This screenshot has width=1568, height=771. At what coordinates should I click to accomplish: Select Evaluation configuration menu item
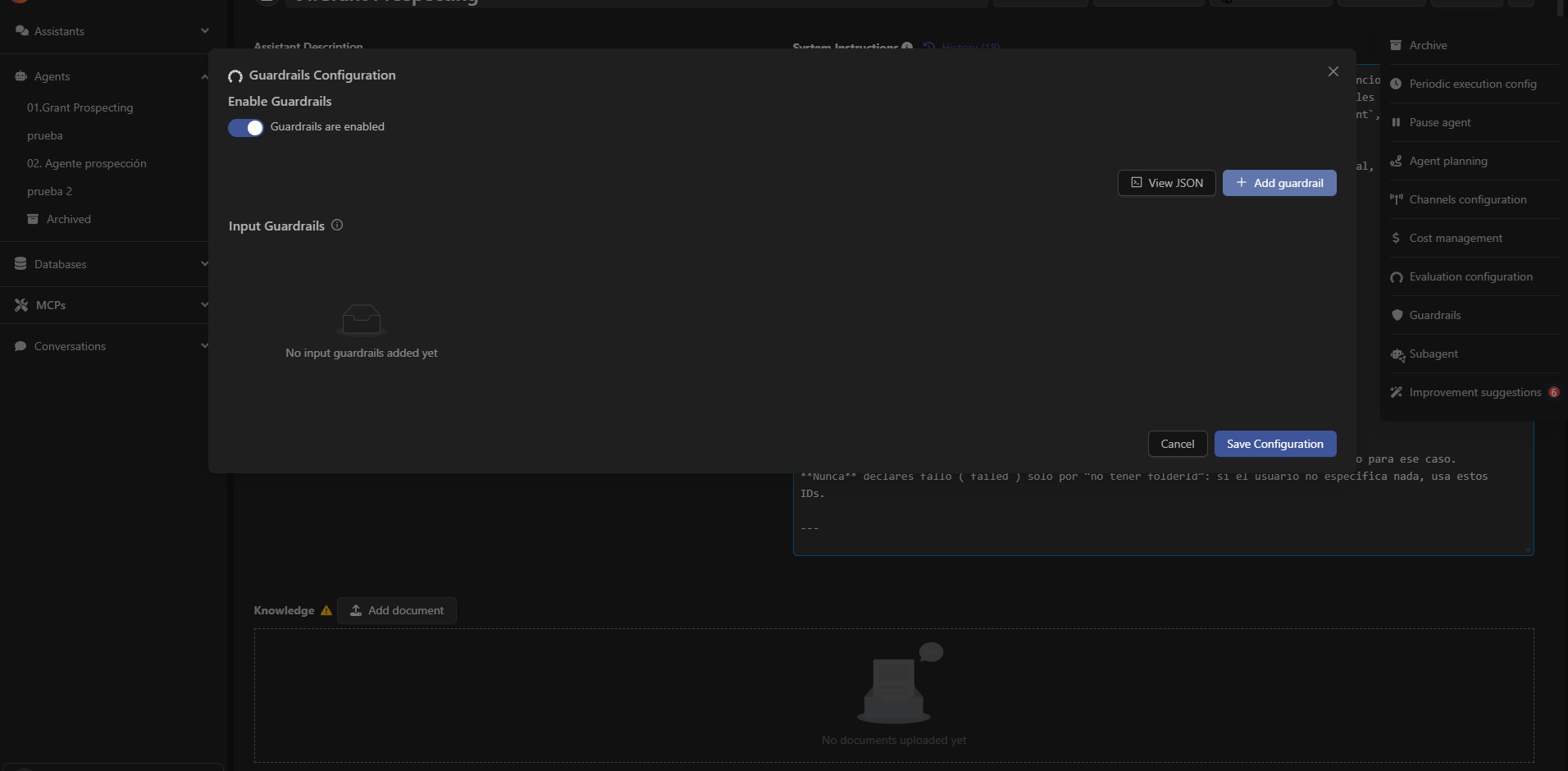pyautogui.click(x=1474, y=276)
